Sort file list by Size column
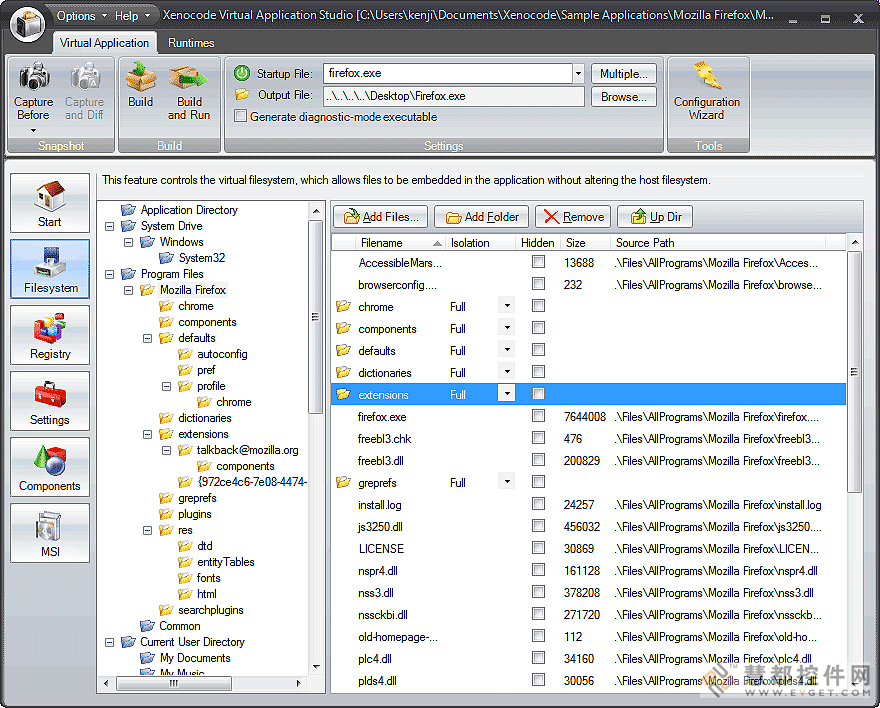Screen dimensions: 880x708 pyautogui.click(x=586, y=243)
